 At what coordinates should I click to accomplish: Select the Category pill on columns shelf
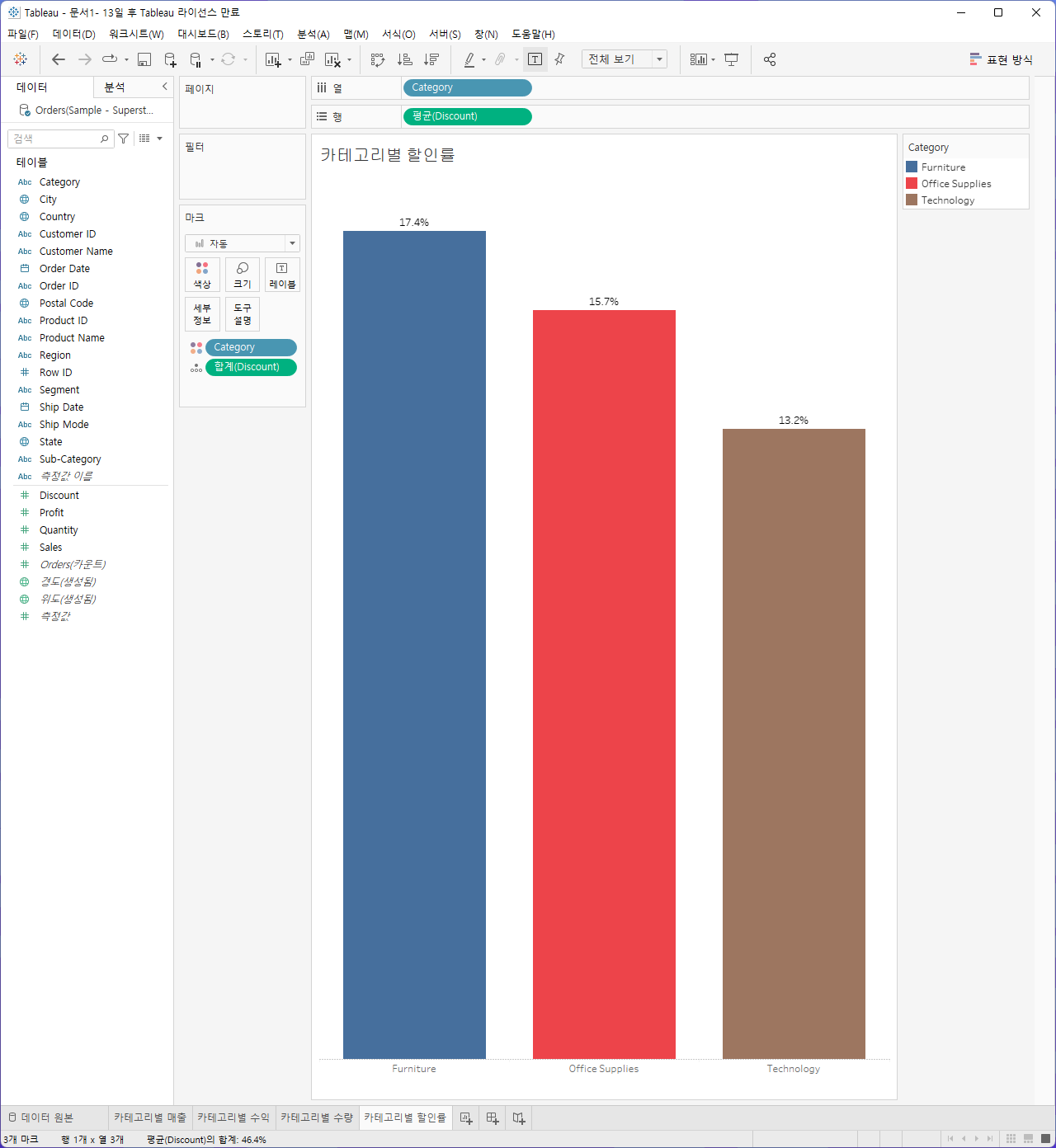[x=467, y=87]
